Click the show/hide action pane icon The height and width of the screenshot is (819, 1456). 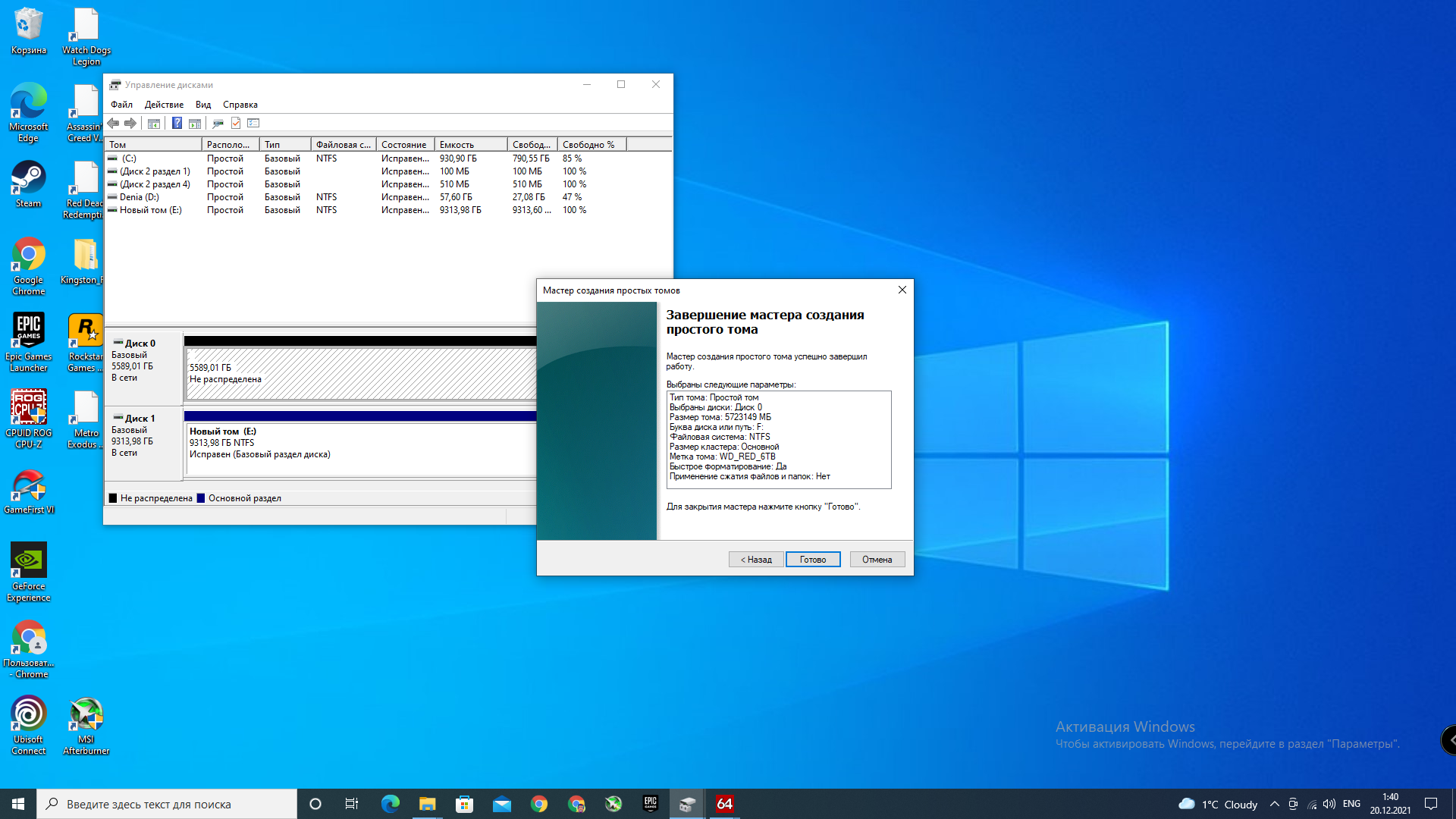tap(195, 124)
